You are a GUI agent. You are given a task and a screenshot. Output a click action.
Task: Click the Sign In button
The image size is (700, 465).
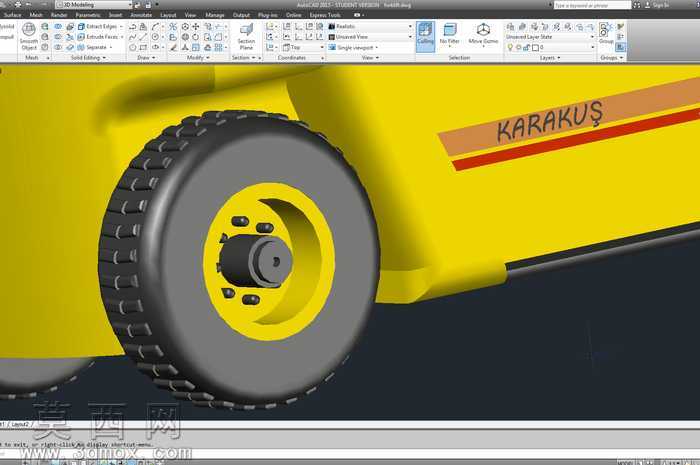[x=658, y=5]
